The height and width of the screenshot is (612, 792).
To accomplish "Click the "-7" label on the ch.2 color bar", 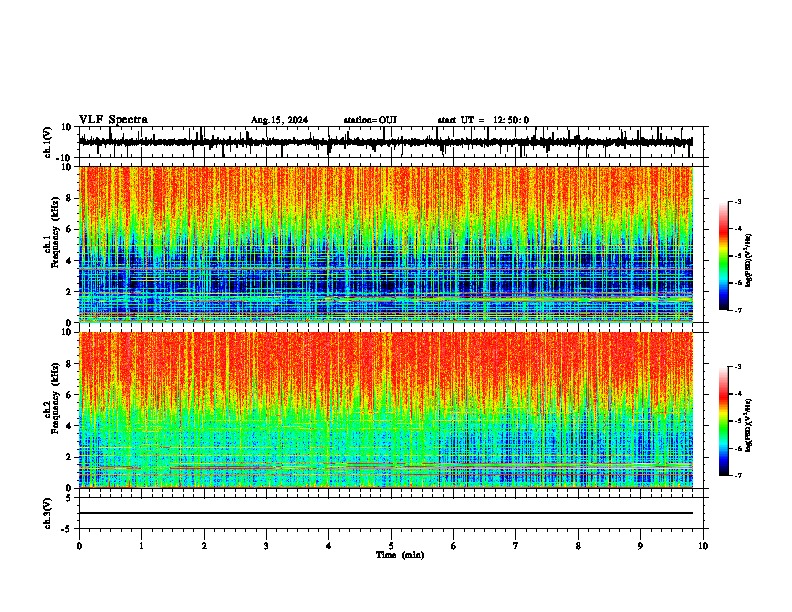I will pyautogui.click(x=738, y=476).
